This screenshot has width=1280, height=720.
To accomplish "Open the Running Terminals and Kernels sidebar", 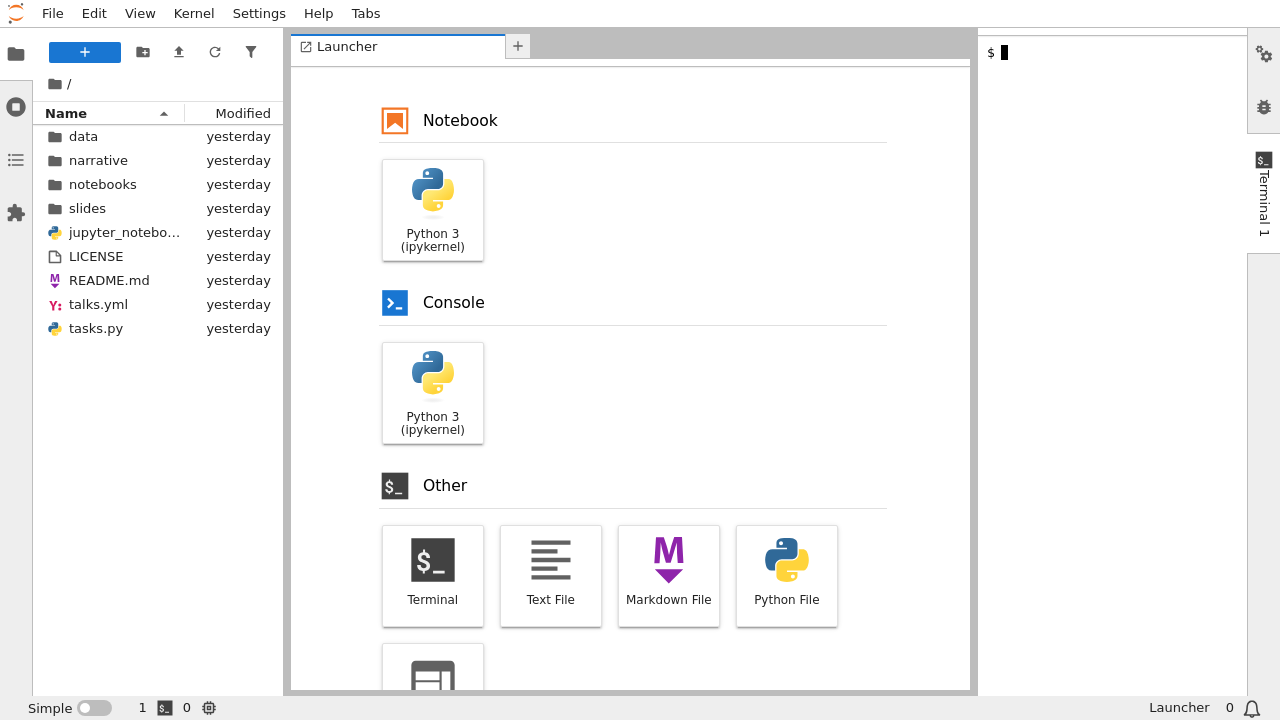I will pyautogui.click(x=16, y=107).
